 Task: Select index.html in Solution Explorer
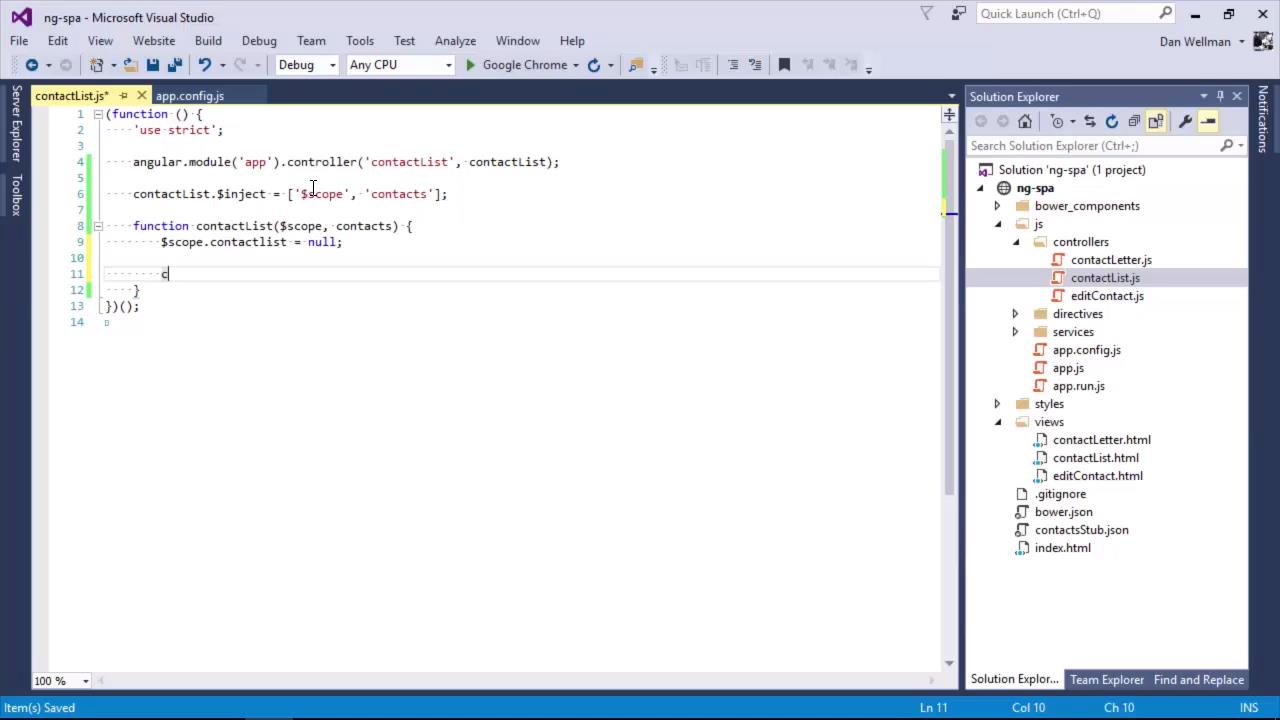pyautogui.click(x=1062, y=548)
